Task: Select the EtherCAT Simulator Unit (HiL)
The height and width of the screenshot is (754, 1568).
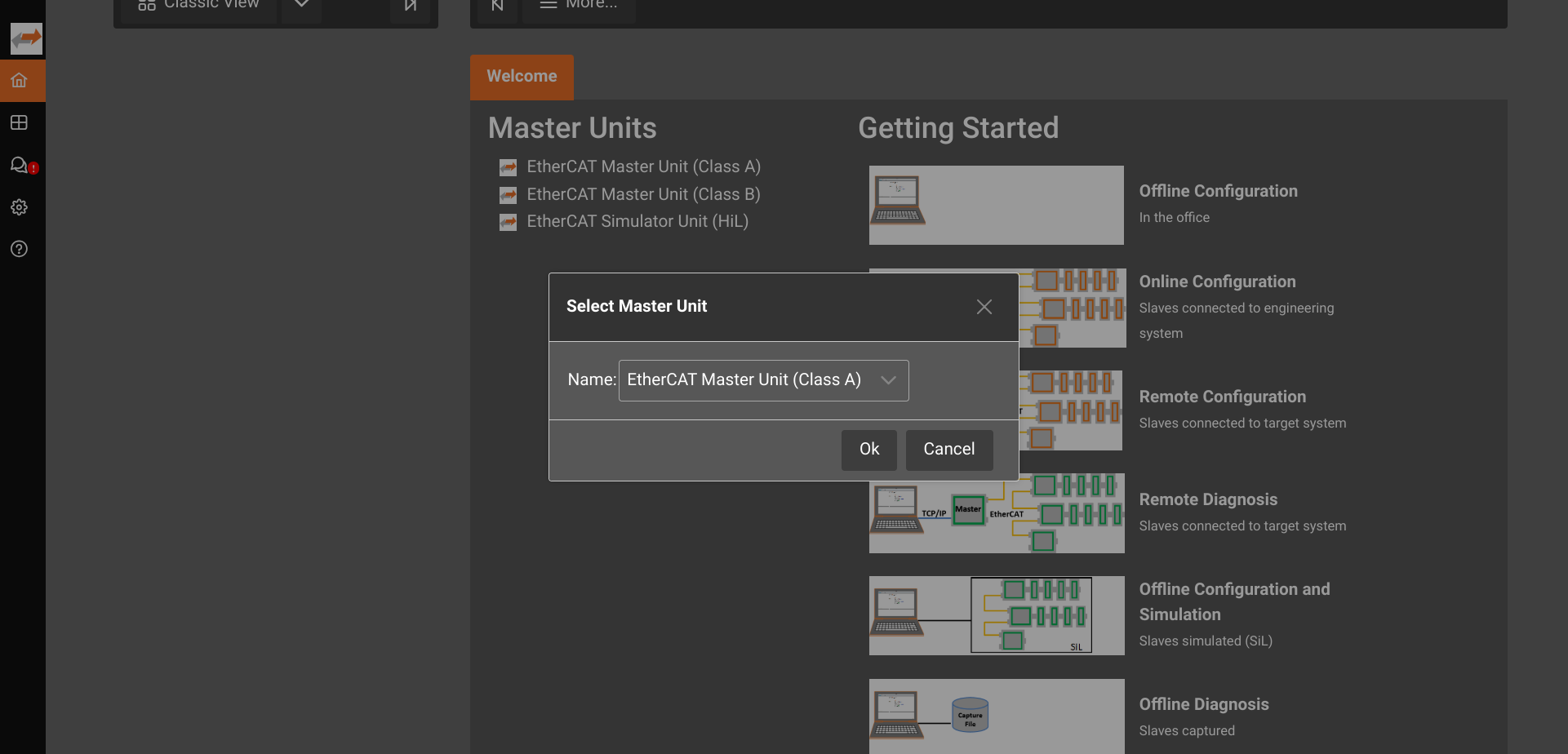Action: (x=637, y=221)
